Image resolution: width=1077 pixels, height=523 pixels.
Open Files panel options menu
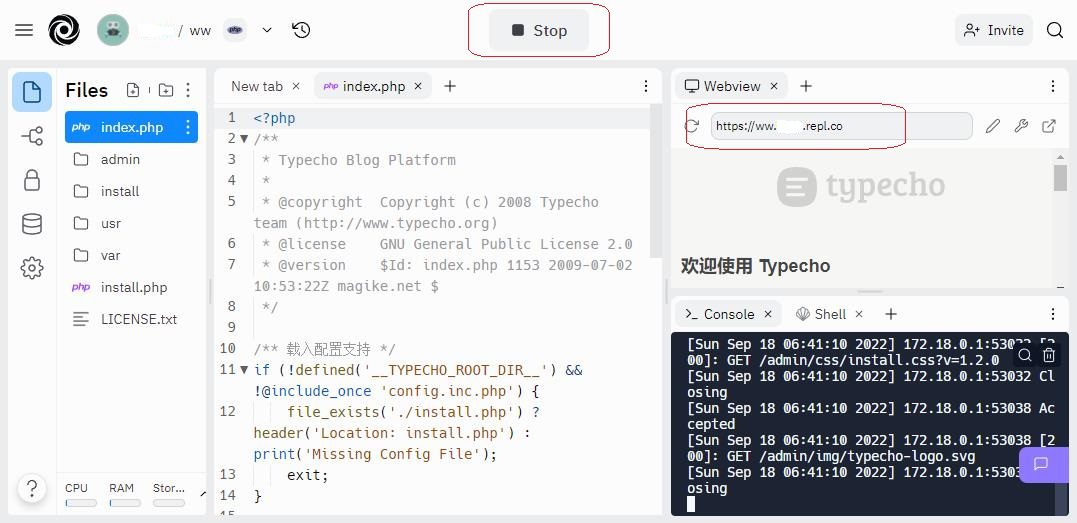[188, 90]
